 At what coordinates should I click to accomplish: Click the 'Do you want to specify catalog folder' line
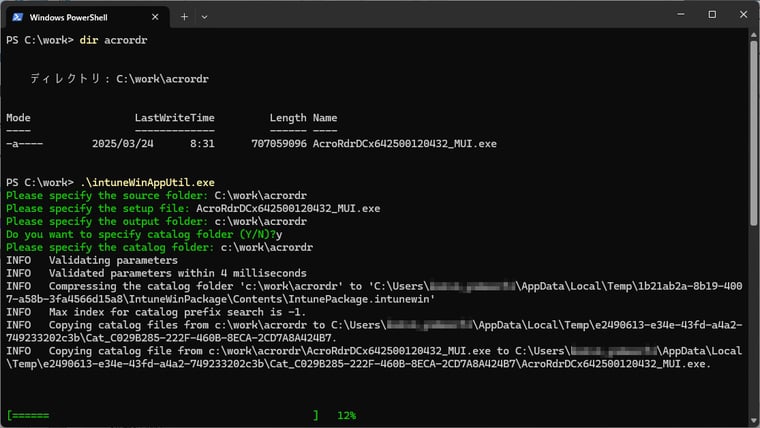pos(144,235)
